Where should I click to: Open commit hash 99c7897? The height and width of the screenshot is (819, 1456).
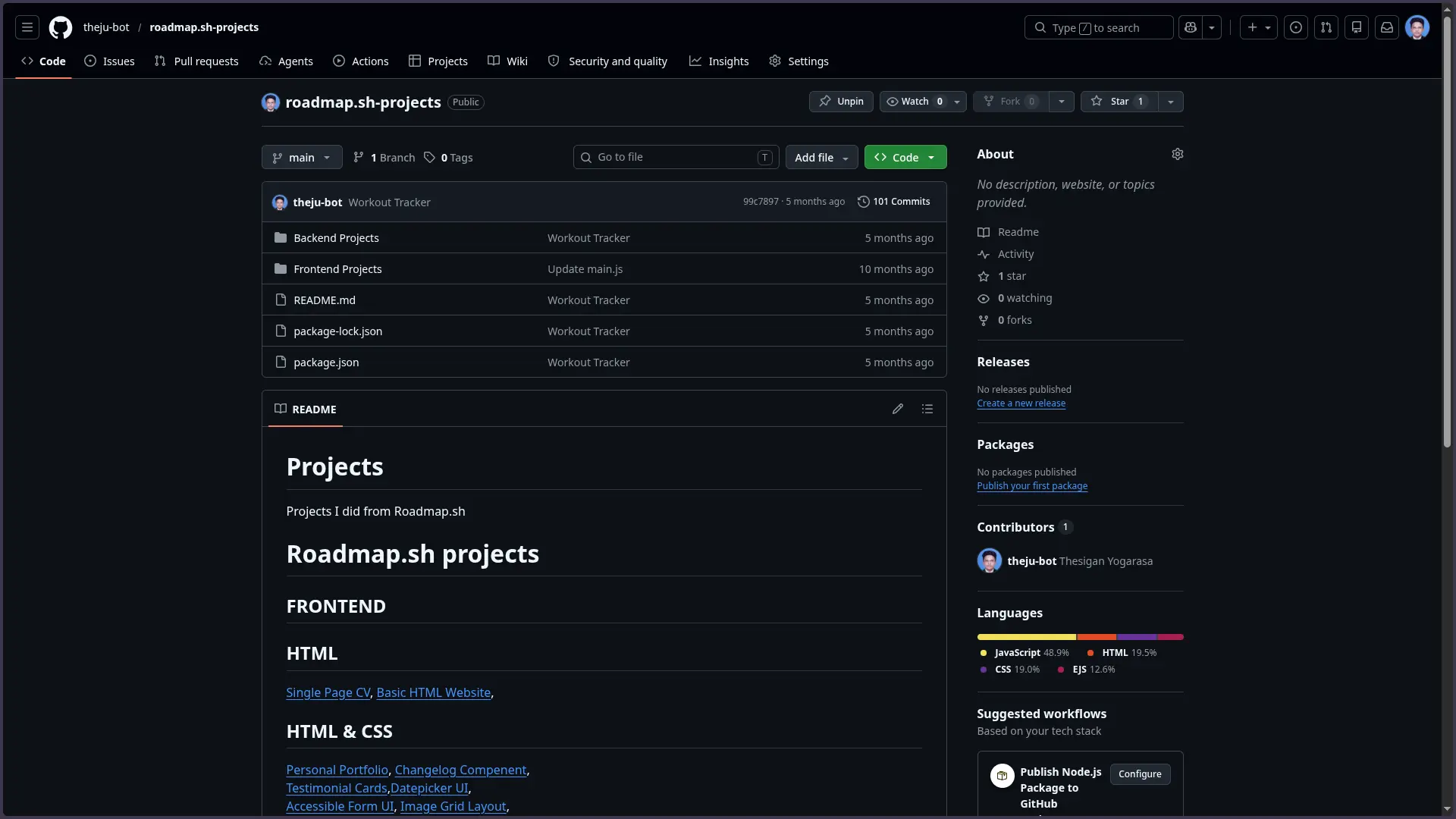coord(761,202)
